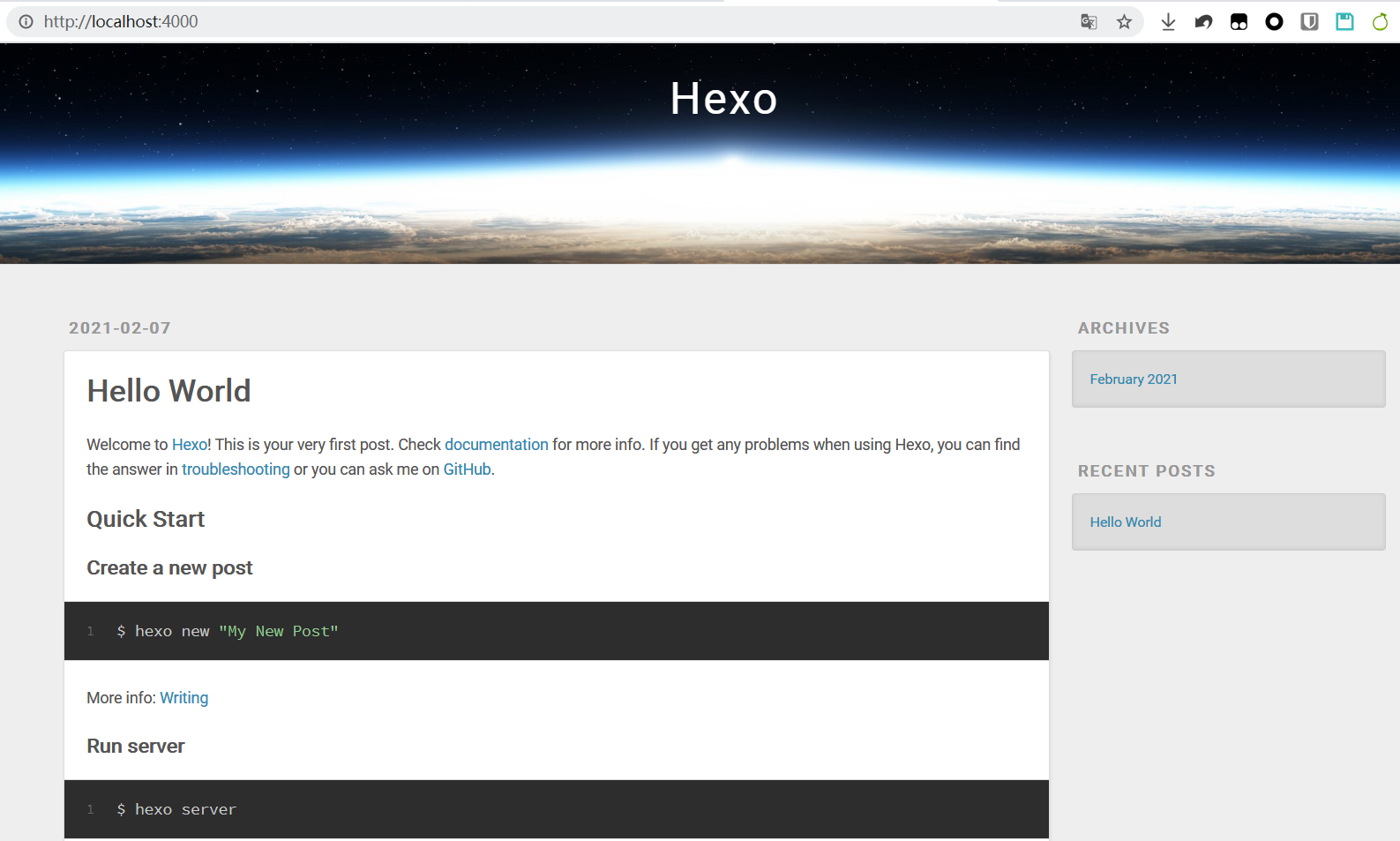This screenshot has width=1400, height=841.
Task: Open Hello World under Recent Posts
Action: point(1126,522)
